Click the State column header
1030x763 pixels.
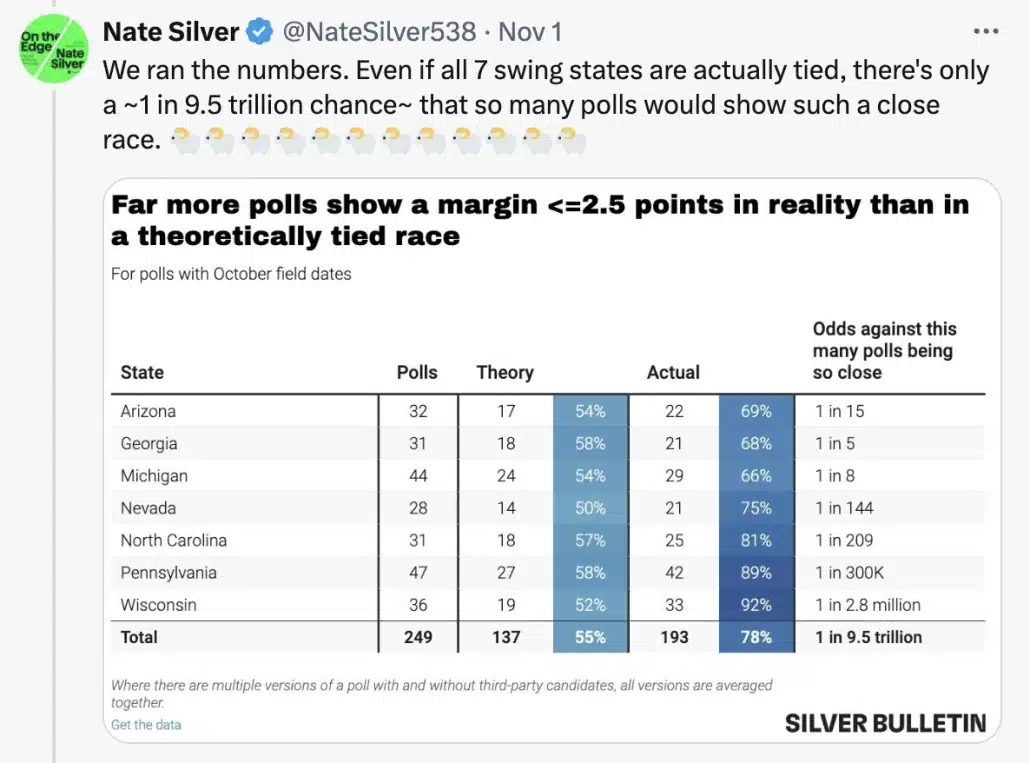coord(142,372)
